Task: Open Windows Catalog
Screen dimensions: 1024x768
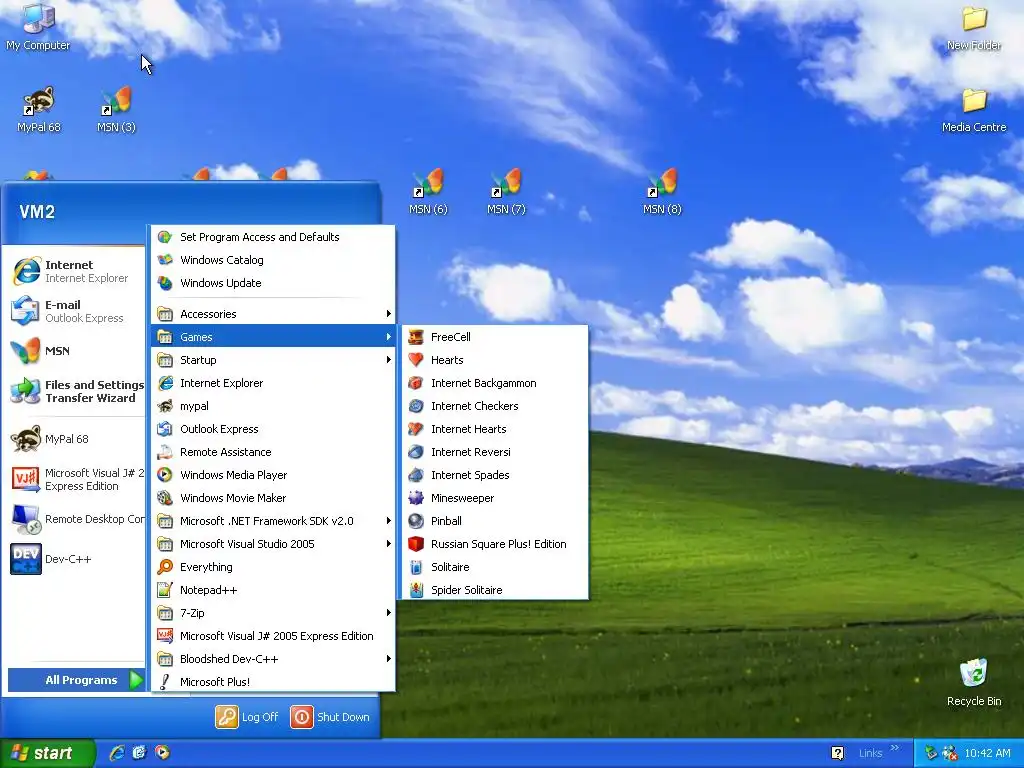Action: pos(273,260)
